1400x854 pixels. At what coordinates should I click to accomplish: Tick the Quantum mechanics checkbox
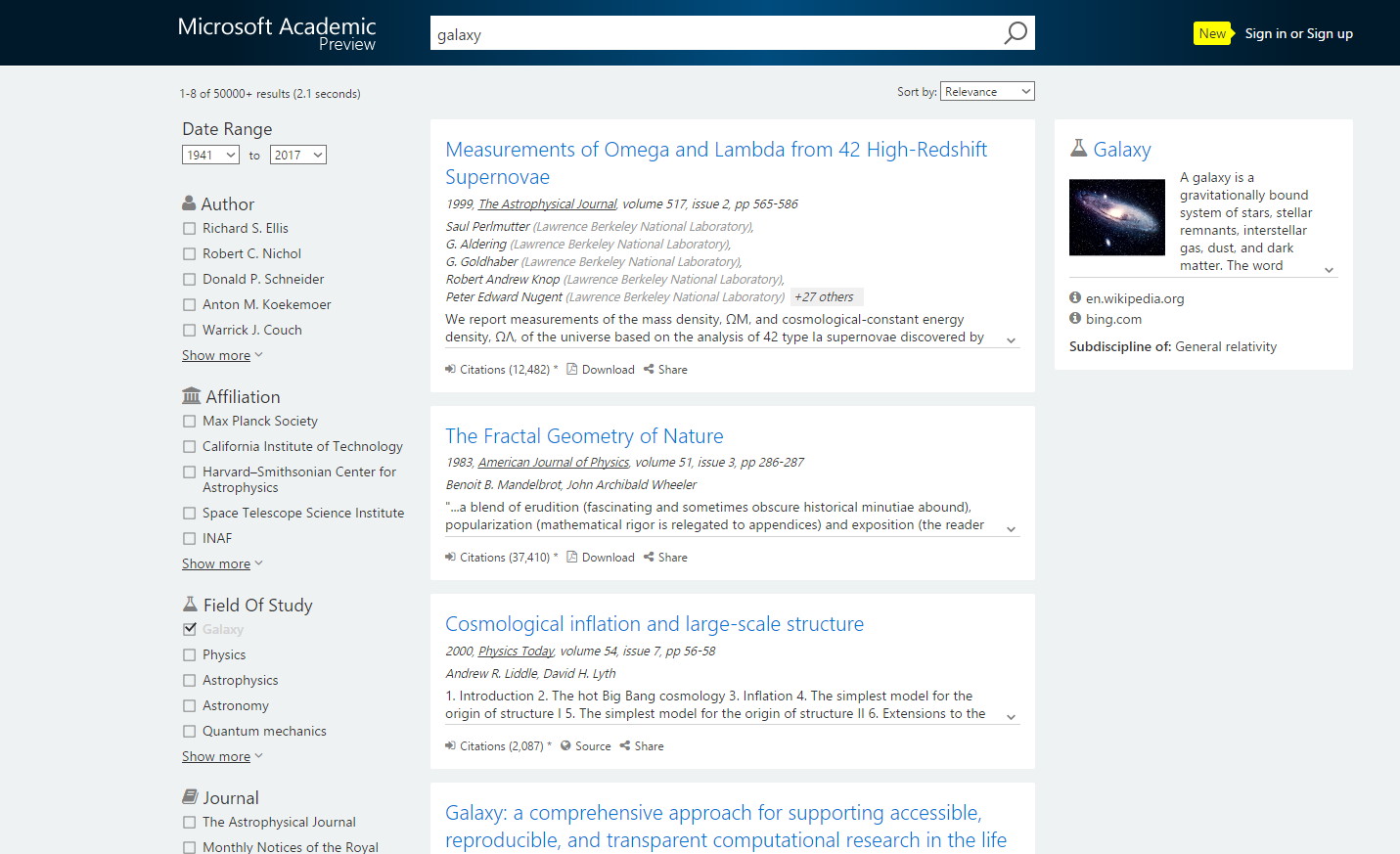click(x=190, y=732)
